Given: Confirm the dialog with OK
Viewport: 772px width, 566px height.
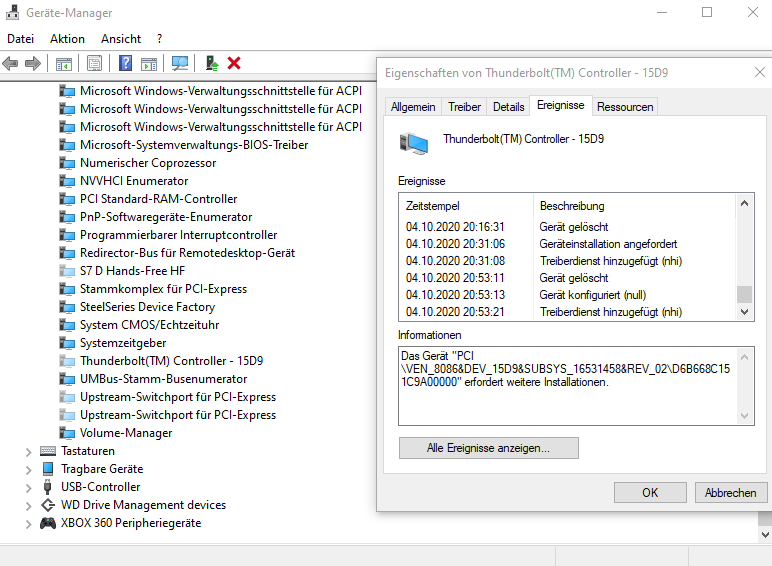Looking at the screenshot, I should point(650,493).
